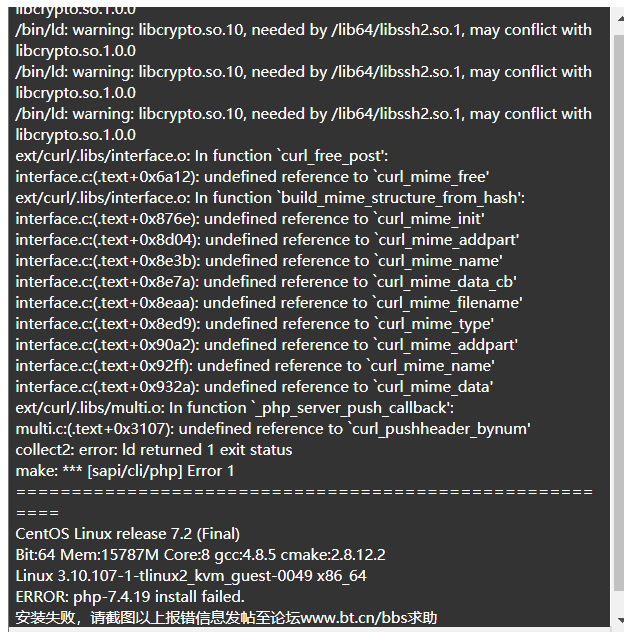
Task: Click the scrollbar up arrow
Action: [620, 19]
